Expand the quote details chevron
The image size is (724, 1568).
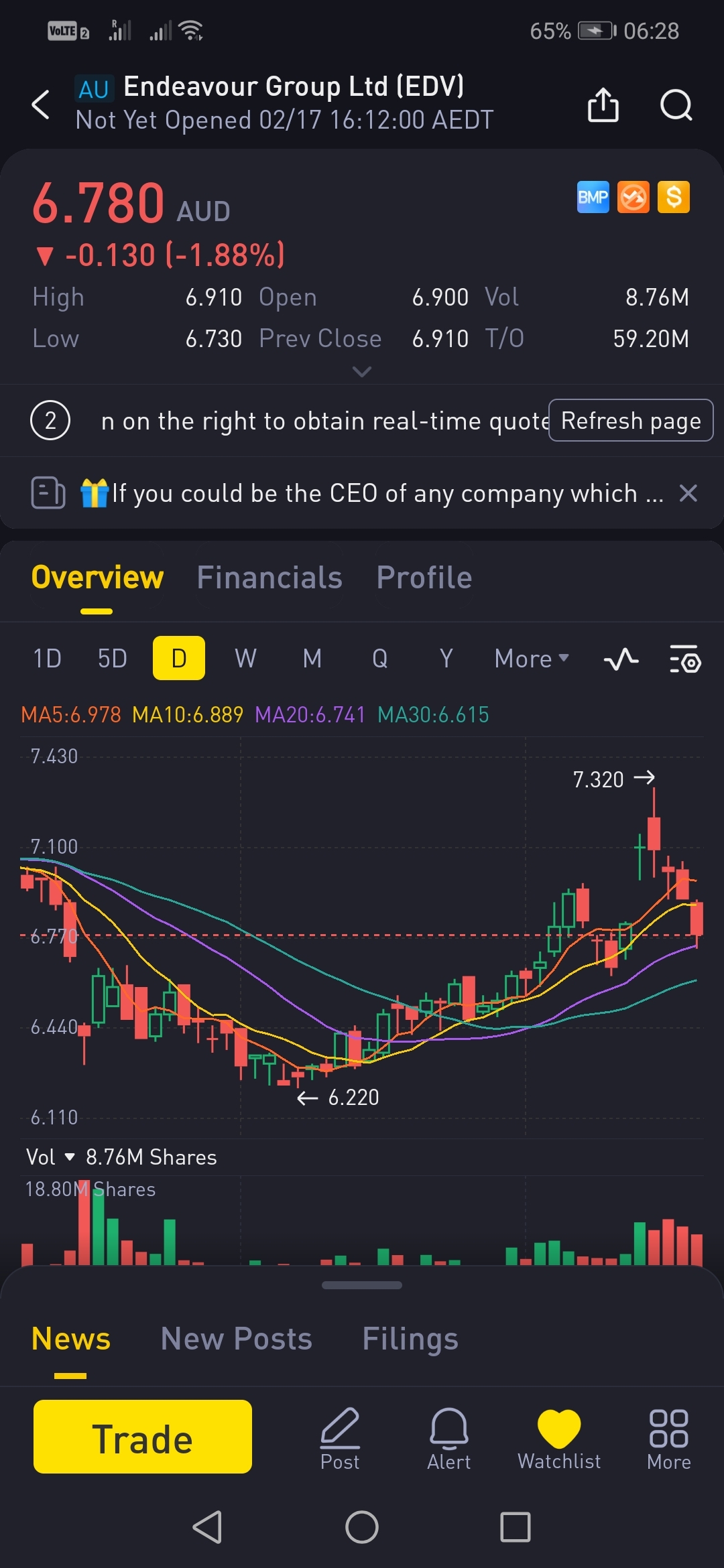tap(362, 371)
